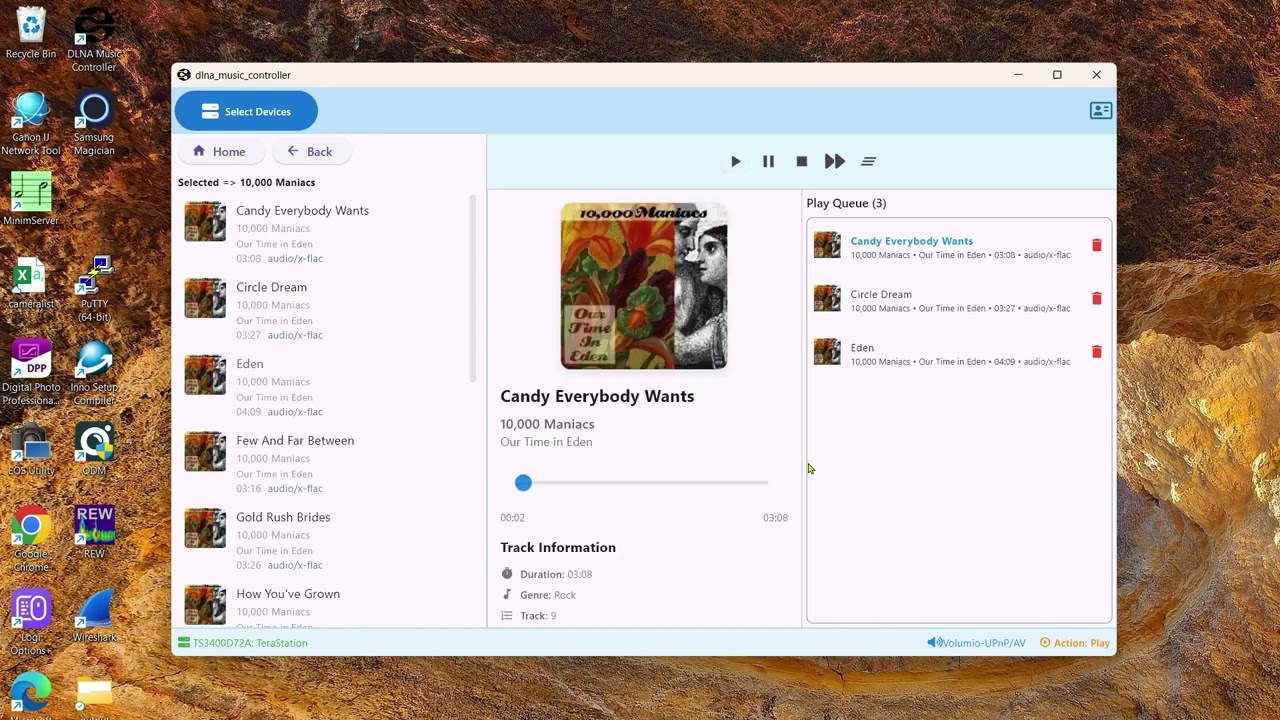Open Samsung Magician desktop shortcut
The image size is (1280, 720).
tap(94, 124)
